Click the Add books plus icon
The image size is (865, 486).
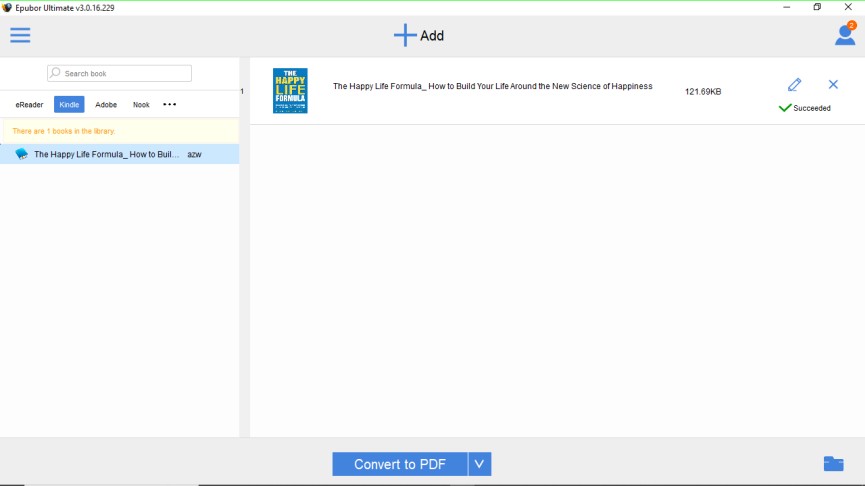tap(405, 35)
